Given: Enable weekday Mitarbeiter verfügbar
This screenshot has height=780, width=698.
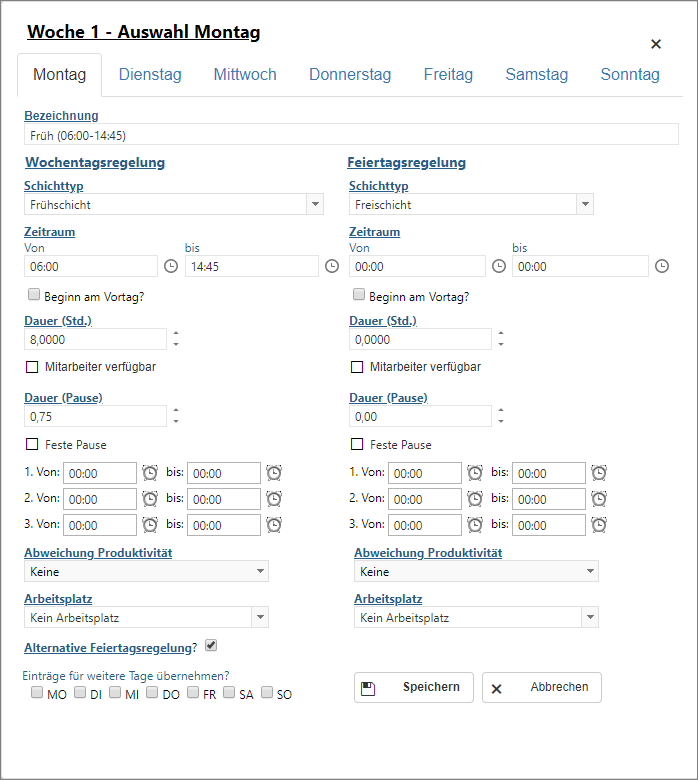Looking at the screenshot, I should click(32, 367).
